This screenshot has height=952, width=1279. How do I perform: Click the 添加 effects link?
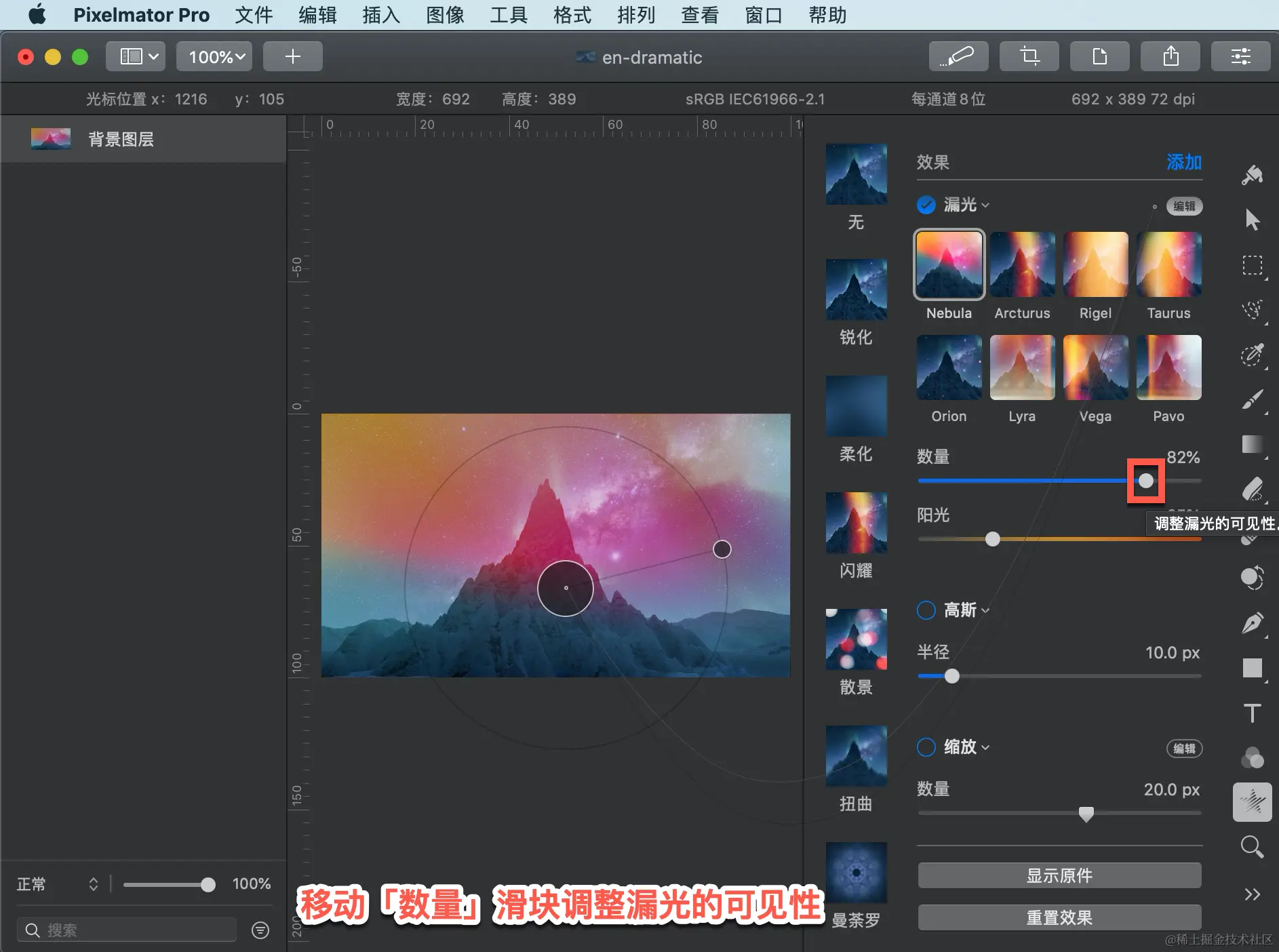coord(1184,162)
